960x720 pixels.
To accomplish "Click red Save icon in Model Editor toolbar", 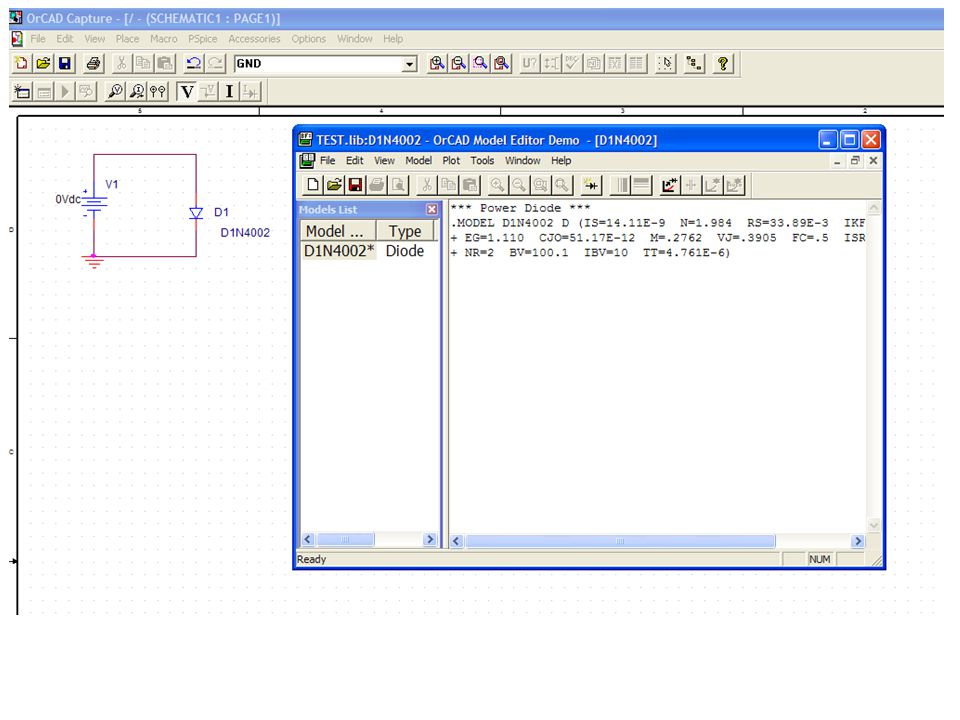I will tap(355, 185).
